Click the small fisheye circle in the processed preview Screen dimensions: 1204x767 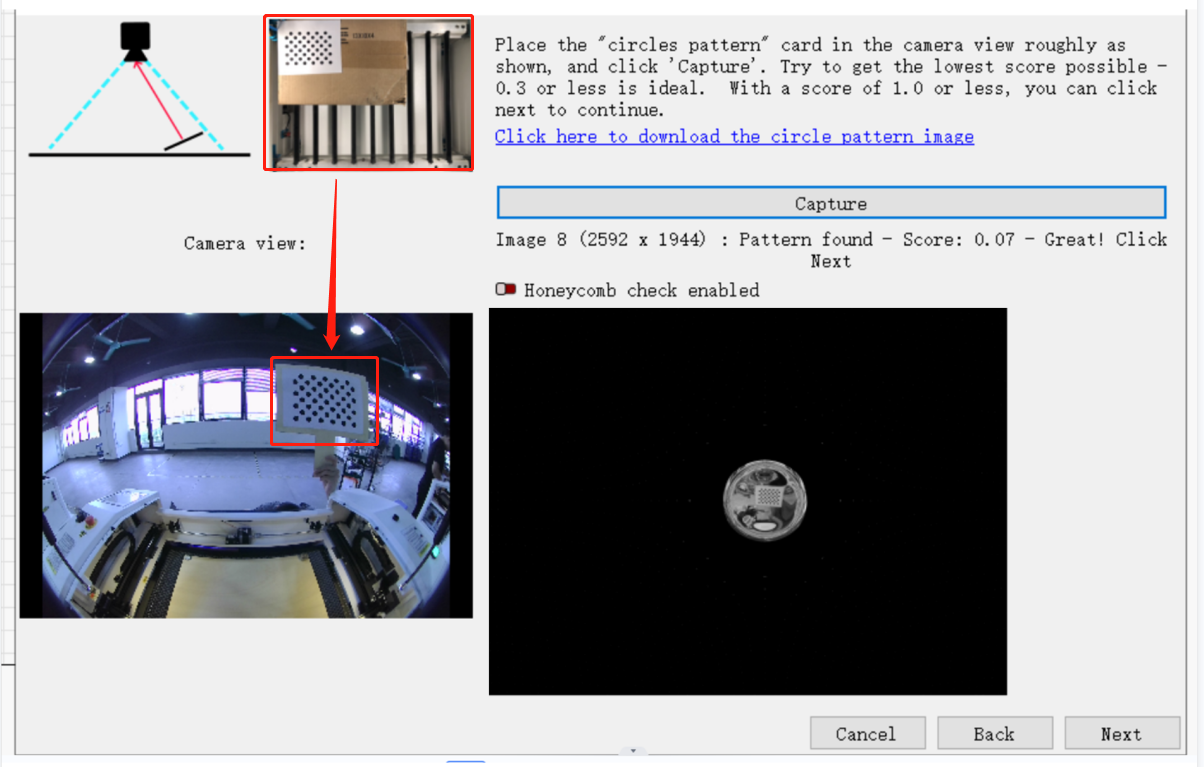tap(764, 500)
